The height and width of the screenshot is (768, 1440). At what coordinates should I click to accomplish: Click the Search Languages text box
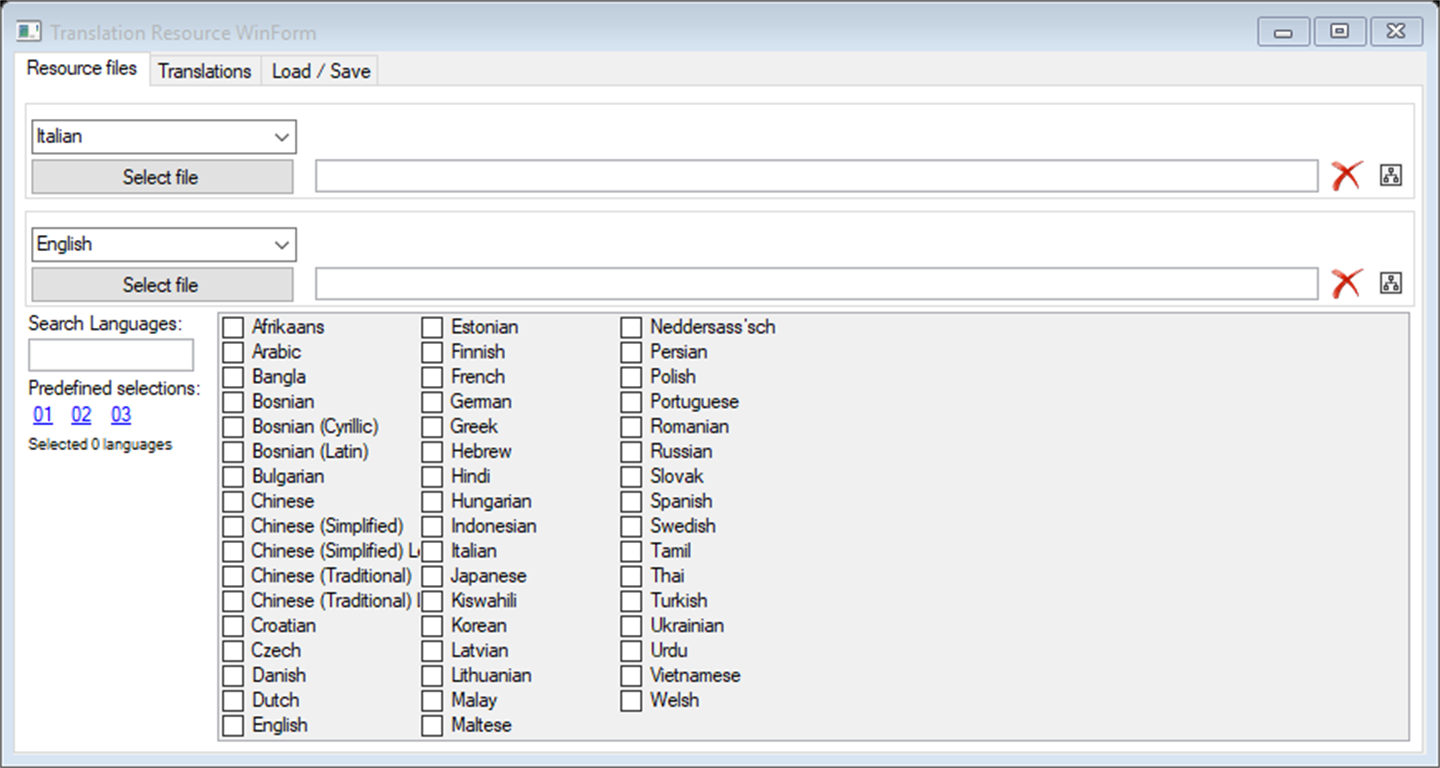pyautogui.click(x=111, y=355)
